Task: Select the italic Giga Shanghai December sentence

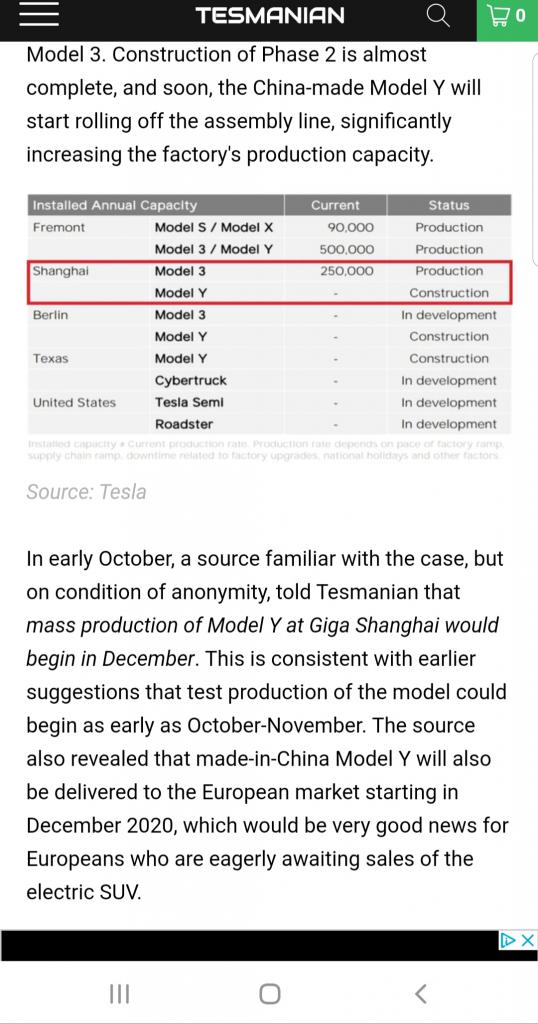Action: (262, 642)
